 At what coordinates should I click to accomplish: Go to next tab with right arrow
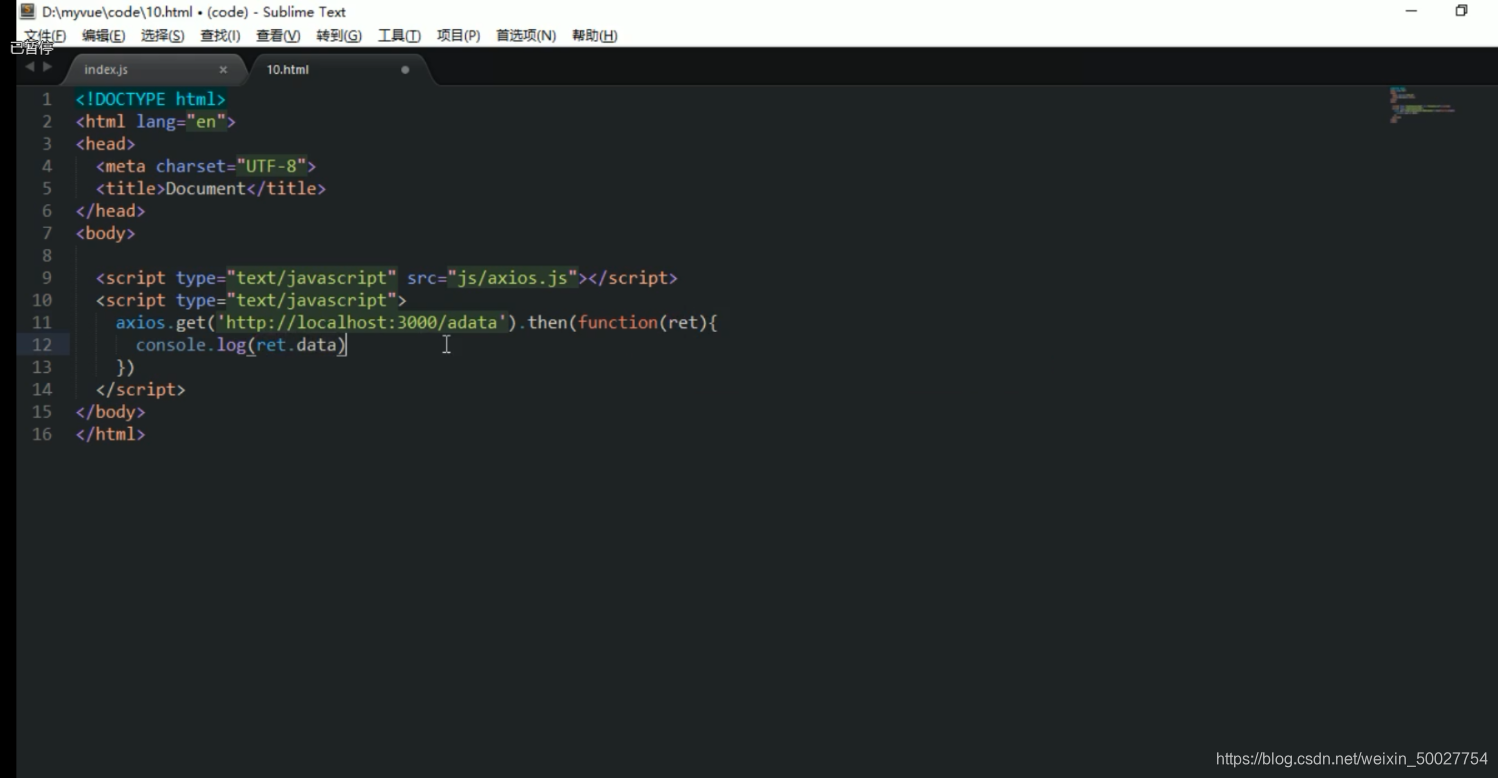point(47,67)
